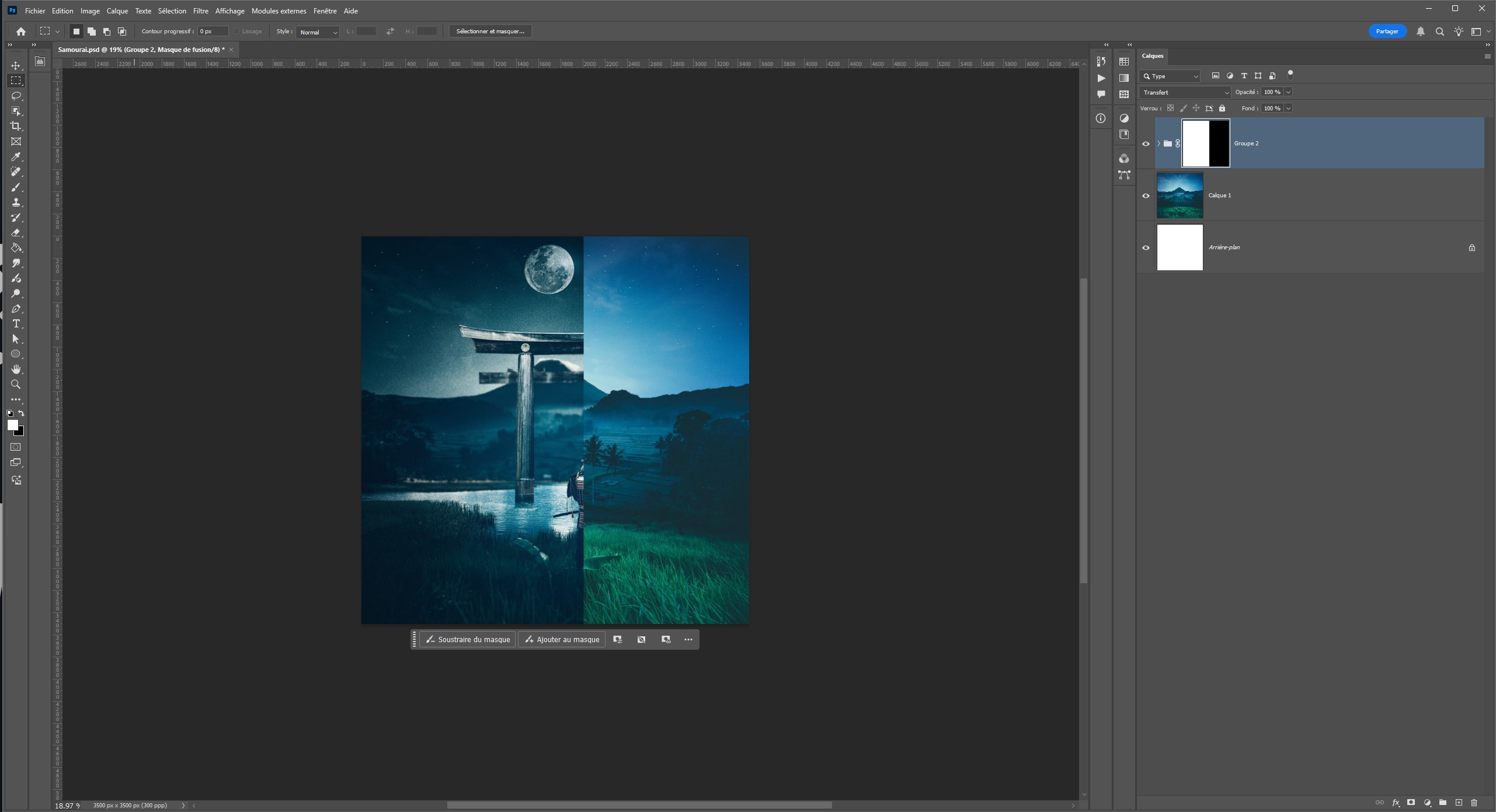Open the Calque menu
Image resolution: width=1496 pixels, height=812 pixels.
click(117, 11)
